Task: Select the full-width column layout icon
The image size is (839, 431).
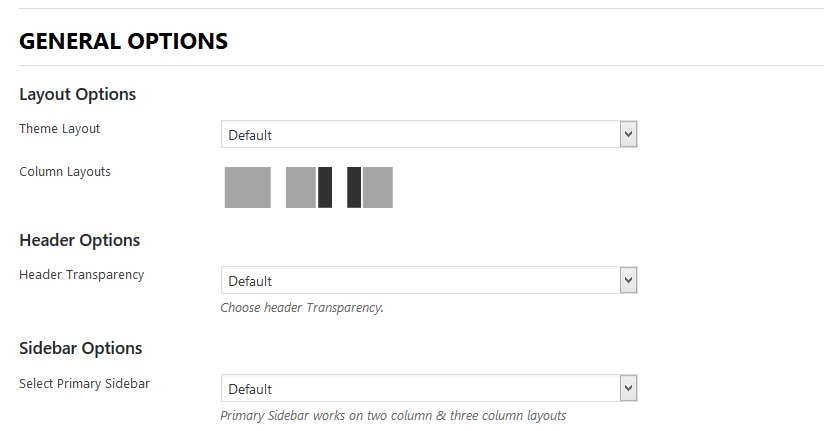Action: coord(247,187)
